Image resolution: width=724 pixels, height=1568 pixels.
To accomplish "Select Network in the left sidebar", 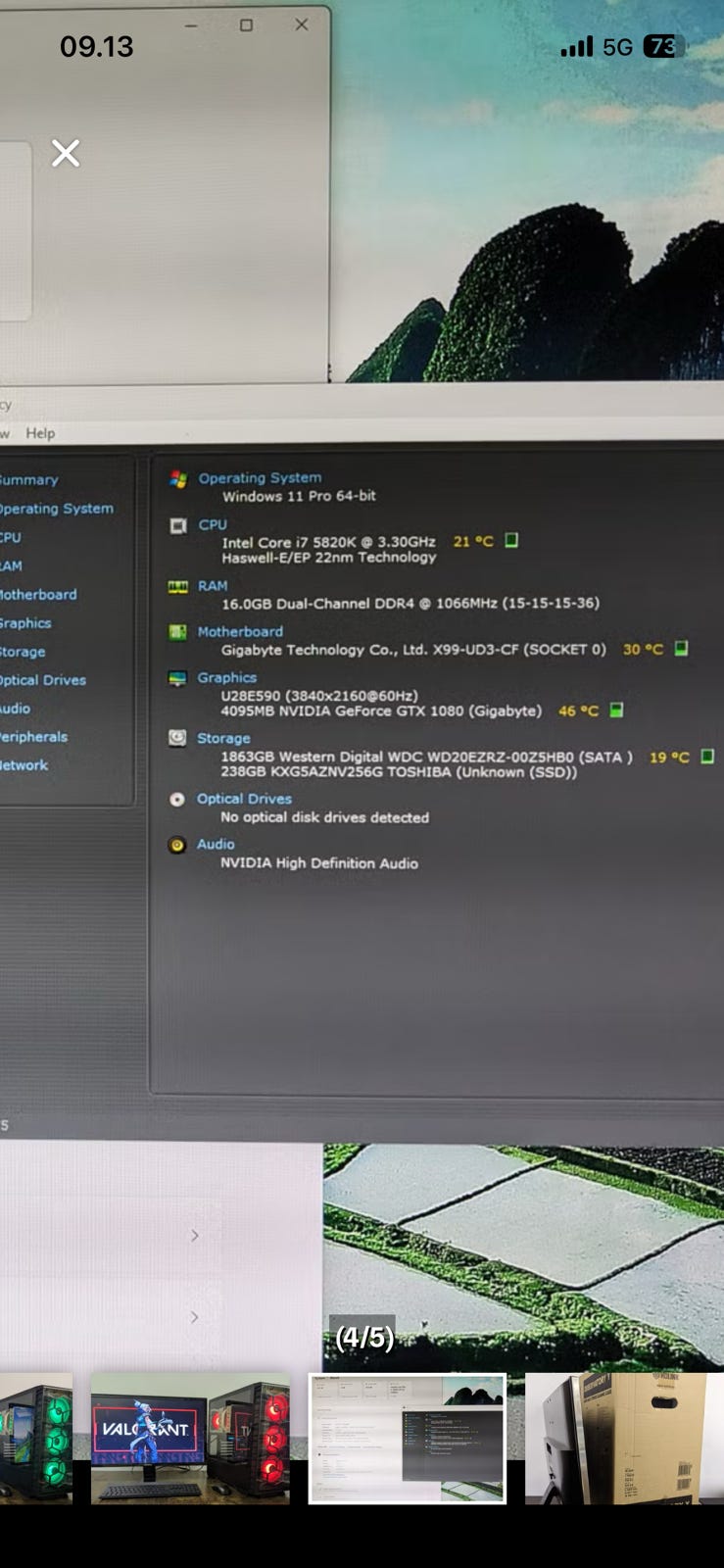I will click(24, 764).
